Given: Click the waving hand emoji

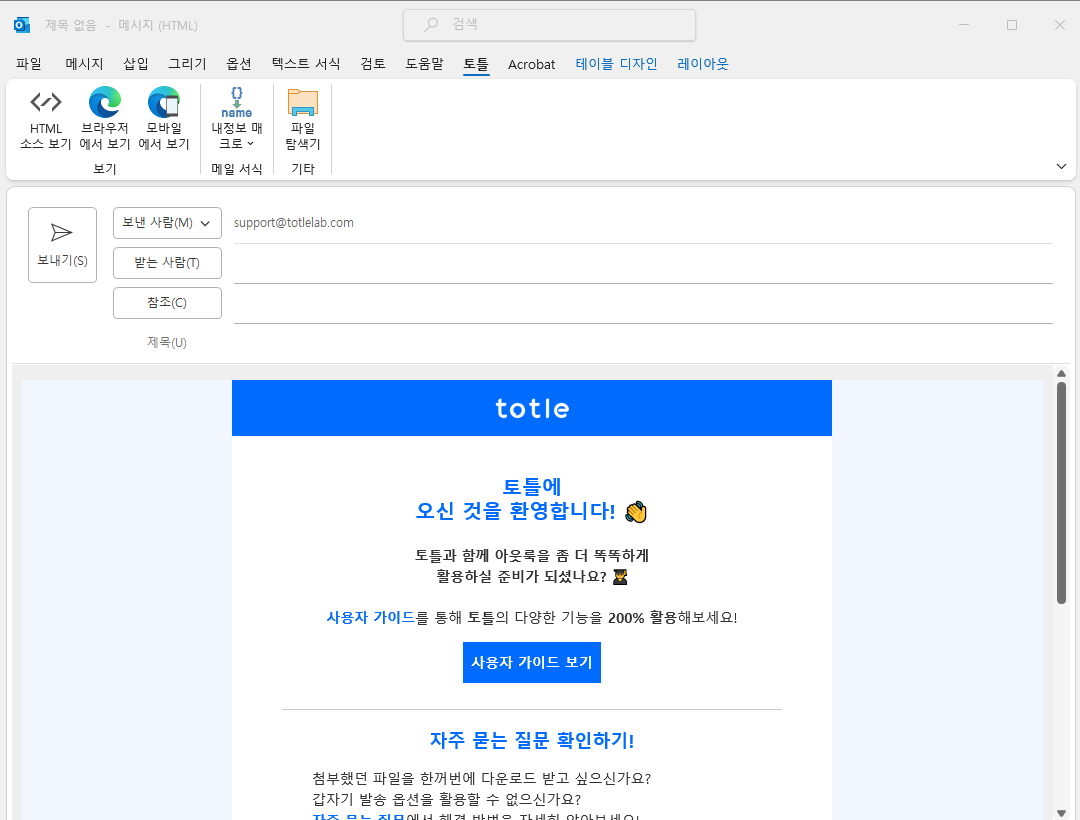Looking at the screenshot, I should [x=636, y=512].
